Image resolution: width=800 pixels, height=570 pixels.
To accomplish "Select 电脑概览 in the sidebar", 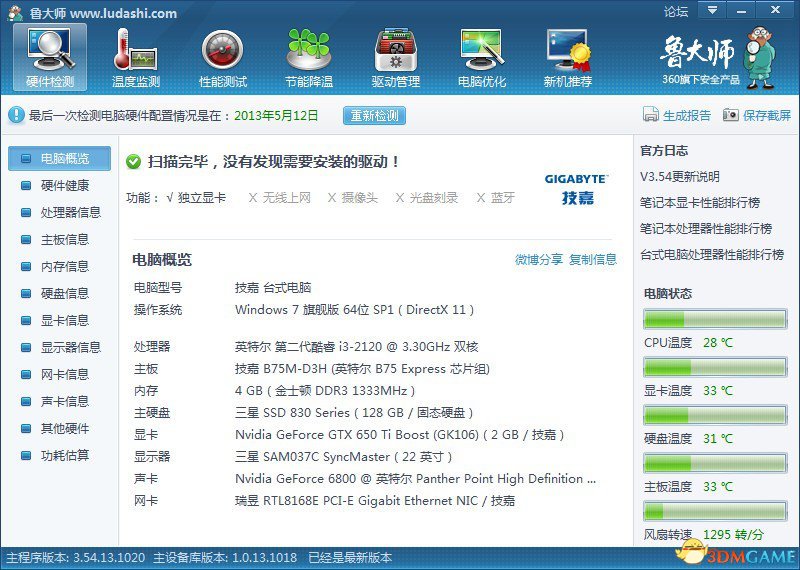I will [59, 159].
